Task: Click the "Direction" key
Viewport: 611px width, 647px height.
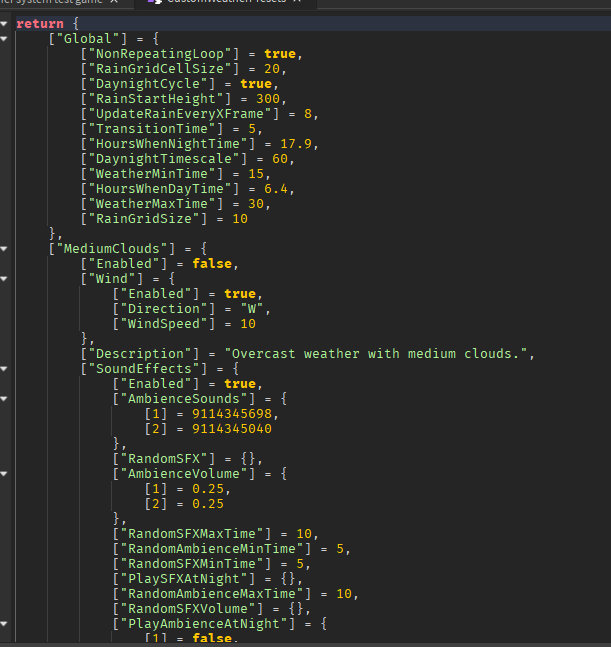Action: pyautogui.click(x=164, y=309)
